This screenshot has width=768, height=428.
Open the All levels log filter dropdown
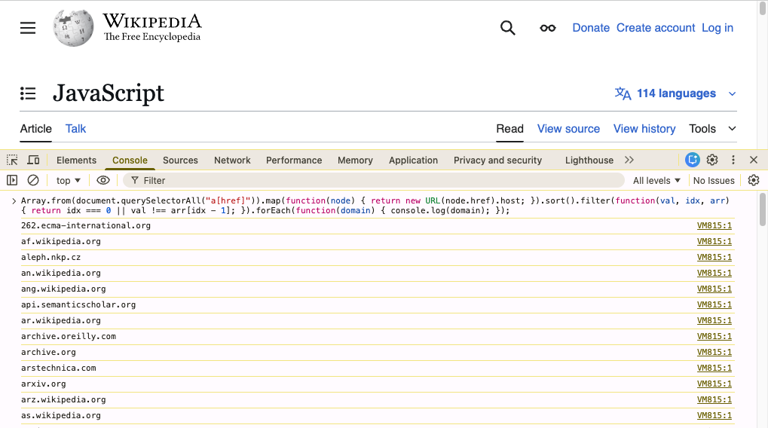[656, 181]
